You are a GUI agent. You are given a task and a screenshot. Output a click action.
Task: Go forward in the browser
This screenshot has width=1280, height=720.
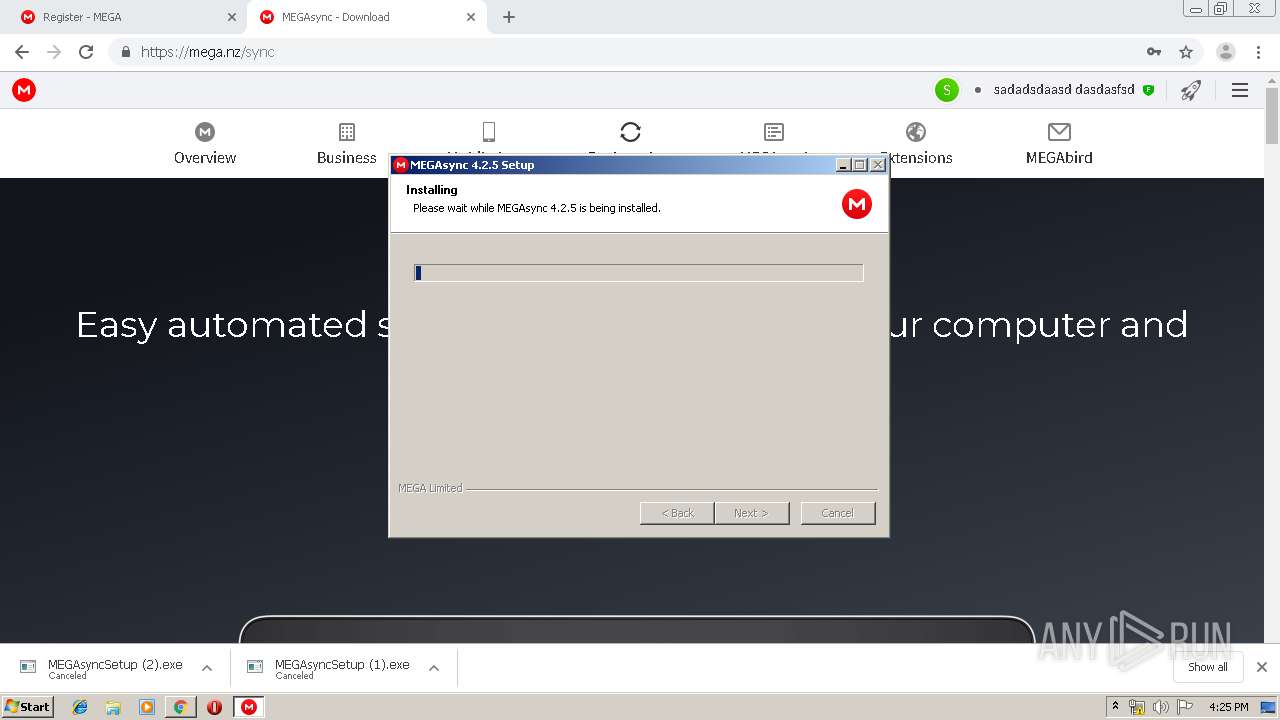(54, 52)
